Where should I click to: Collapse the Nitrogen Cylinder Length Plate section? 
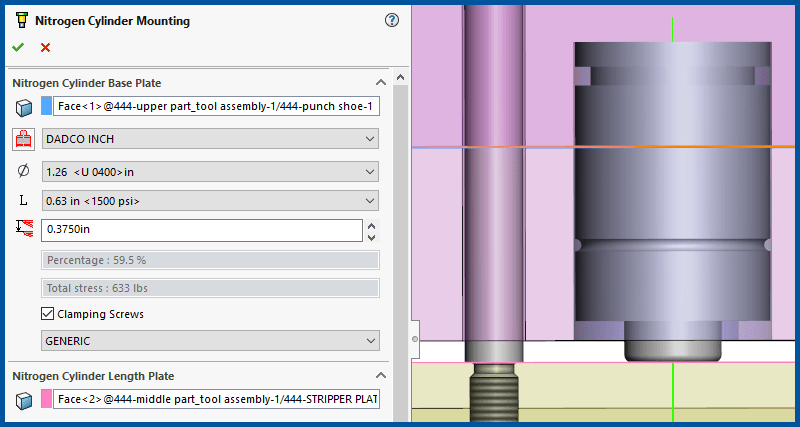tap(380, 376)
